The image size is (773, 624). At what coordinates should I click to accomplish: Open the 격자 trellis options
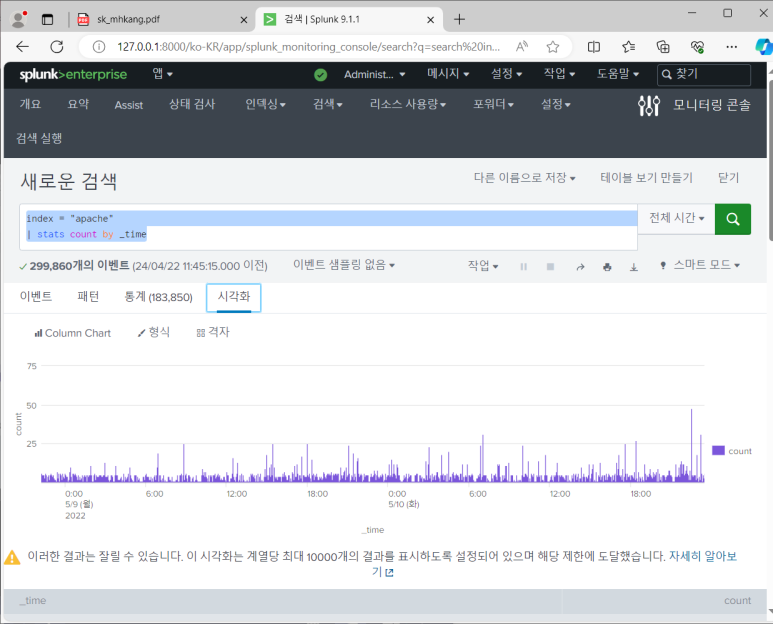[x=213, y=332]
